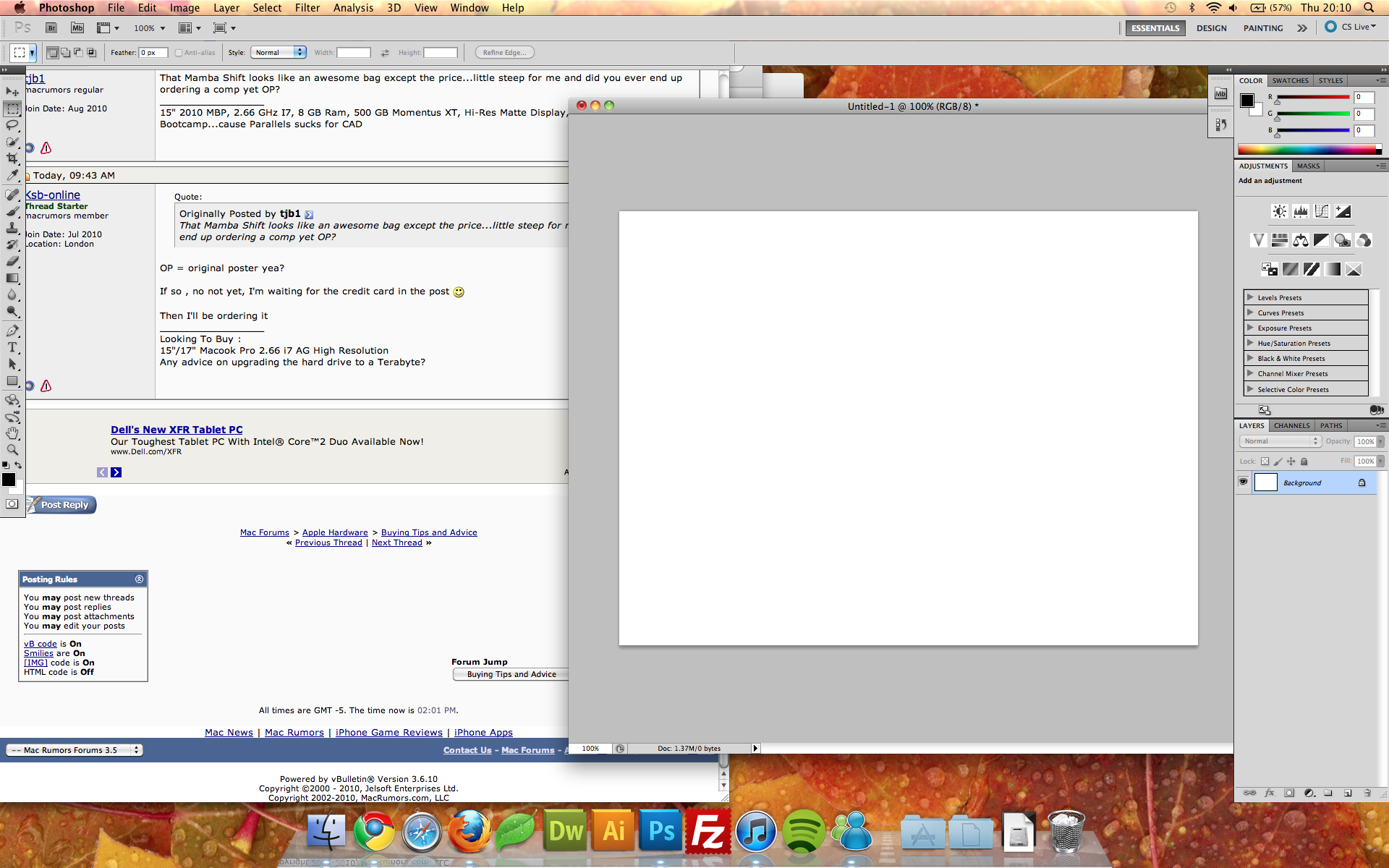The width and height of the screenshot is (1389, 868).
Task: Click the Refine Edge button
Action: tap(505, 53)
